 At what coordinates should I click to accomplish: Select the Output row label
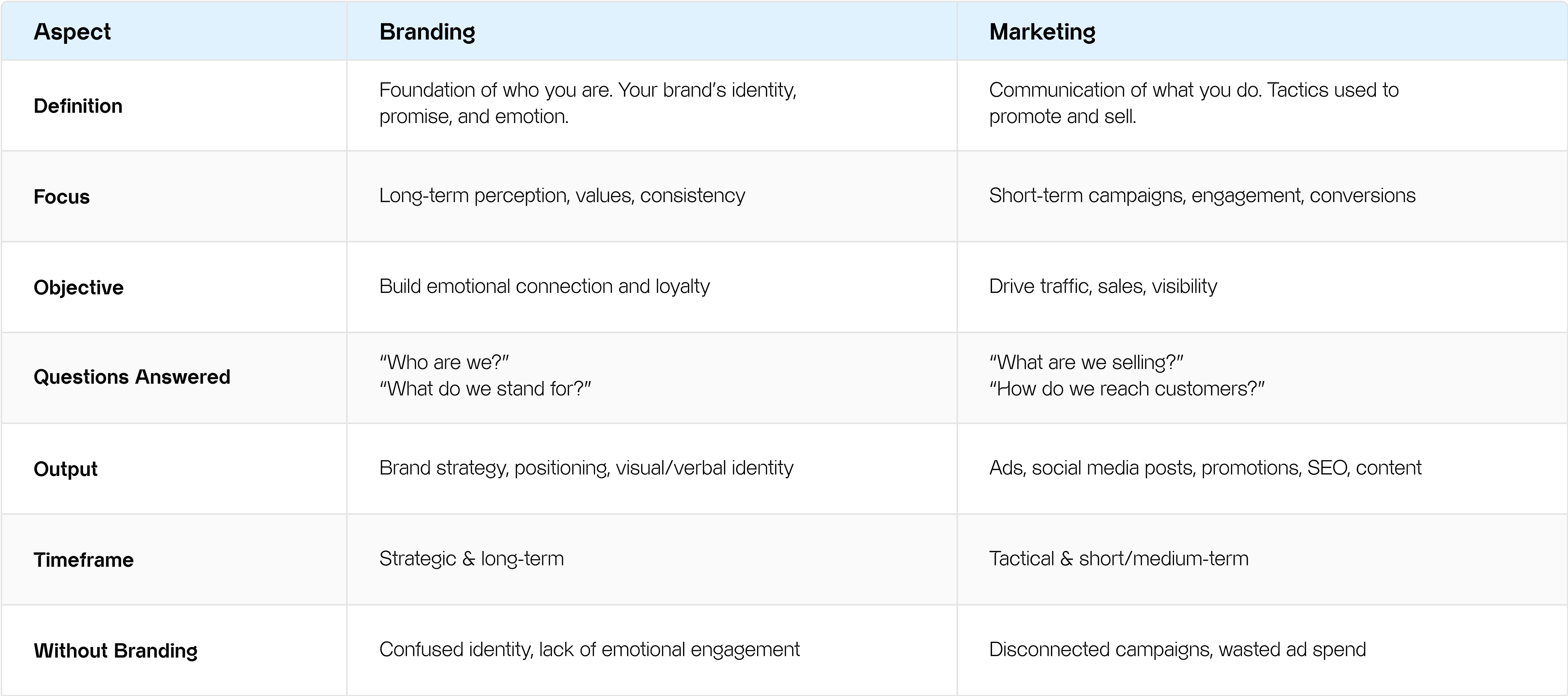click(65, 469)
